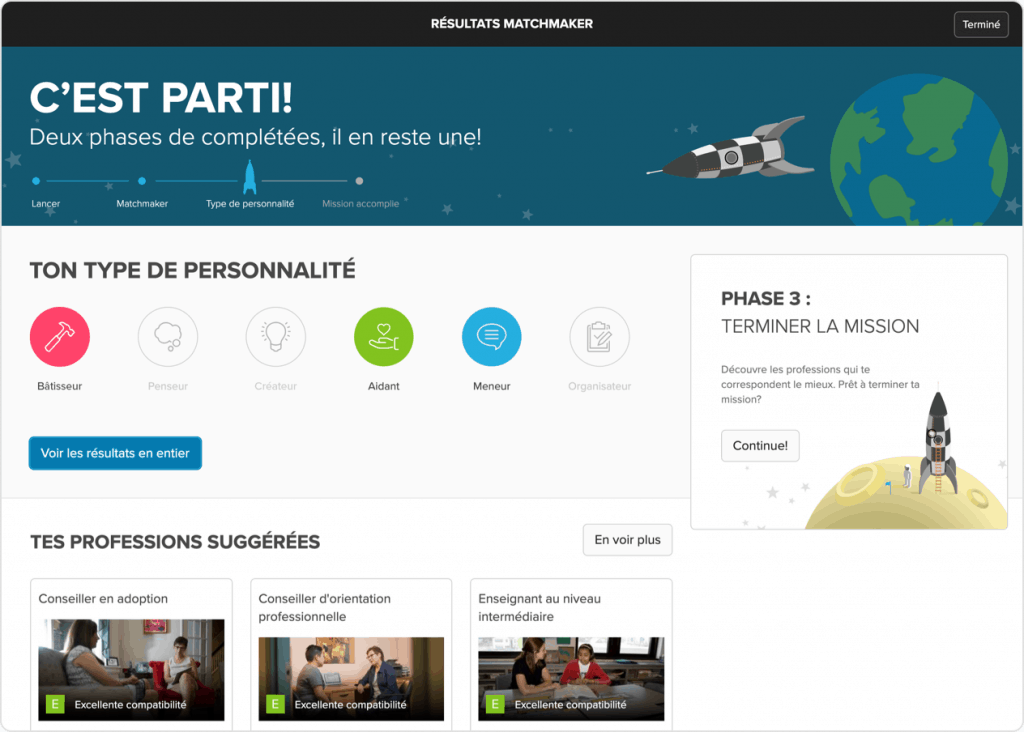Open Enseignant au niveau intermédiaire card image
The image size is (1024, 732).
(571, 679)
